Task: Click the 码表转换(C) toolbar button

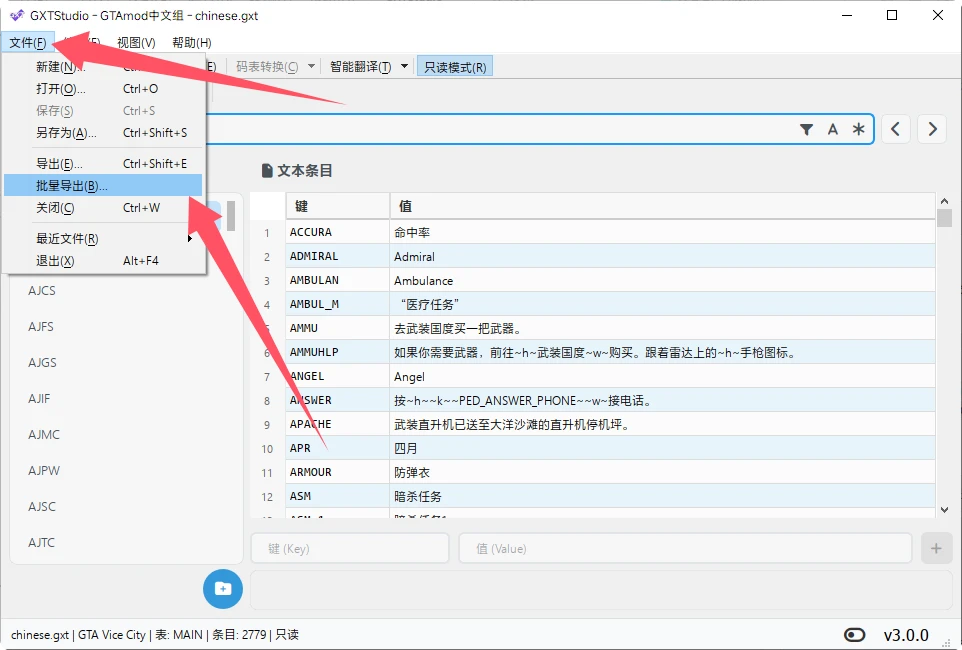Action: coord(267,67)
